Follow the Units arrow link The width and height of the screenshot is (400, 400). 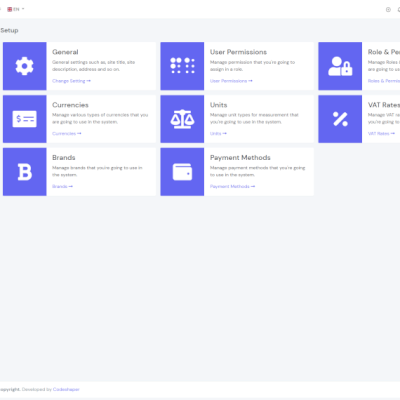click(218, 133)
